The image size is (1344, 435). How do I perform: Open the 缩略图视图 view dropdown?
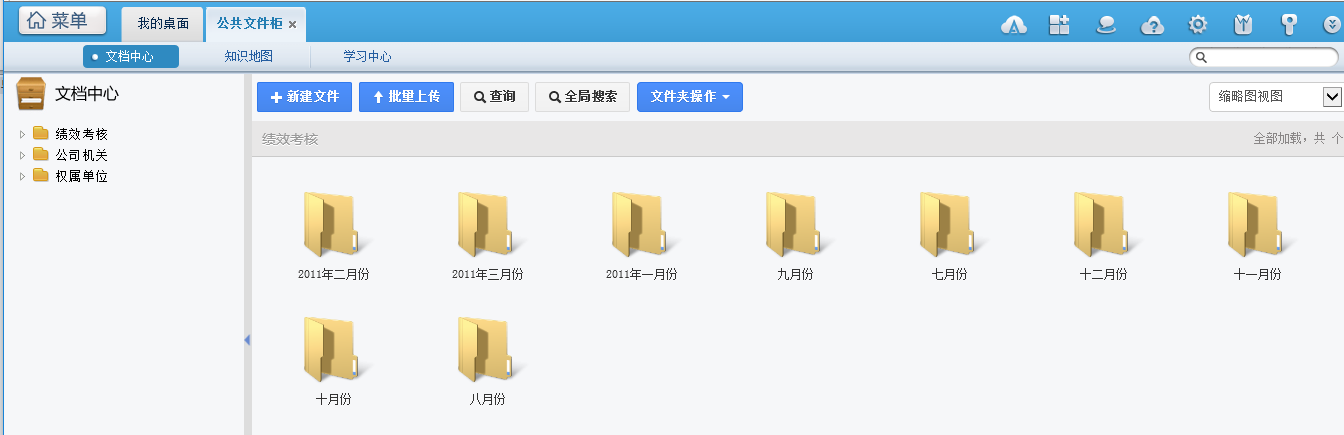click(1331, 97)
